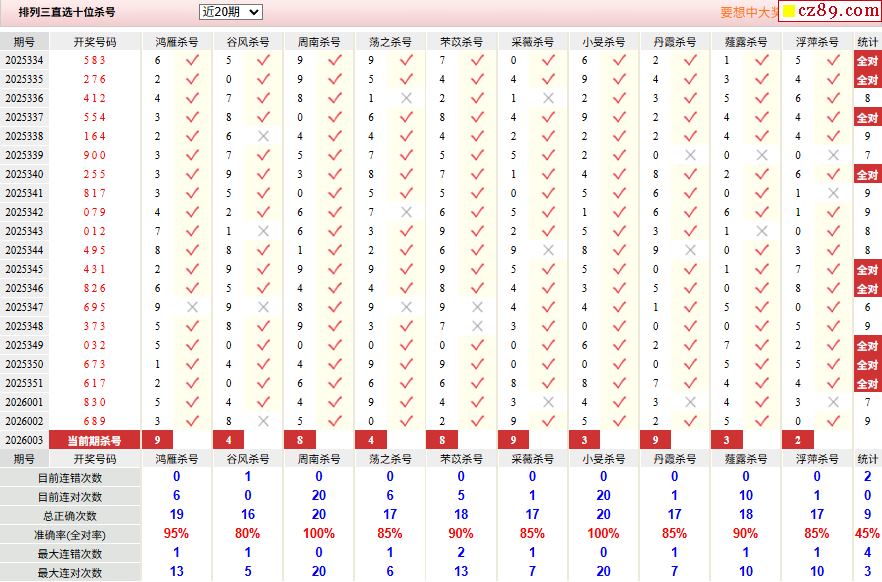Select period number 2025339
Image resolution: width=882 pixels, height=582 pixels.
click(24, 155)
